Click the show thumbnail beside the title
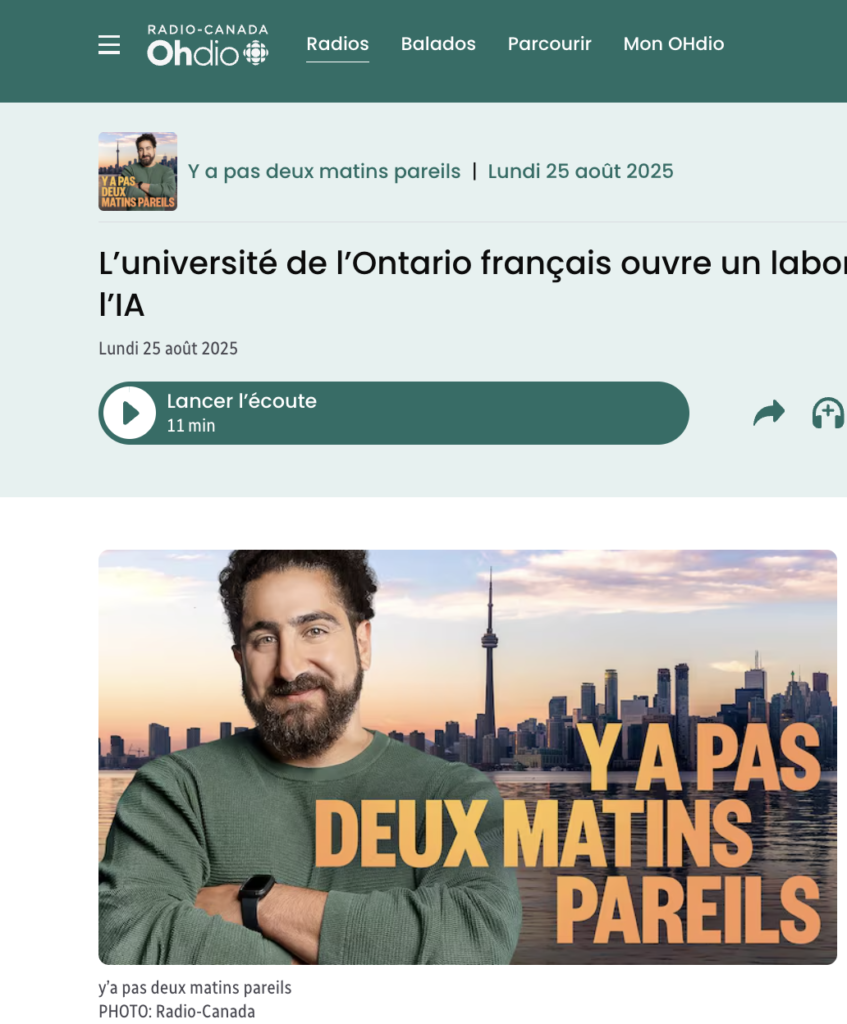847x1024 pixels. 138,171
